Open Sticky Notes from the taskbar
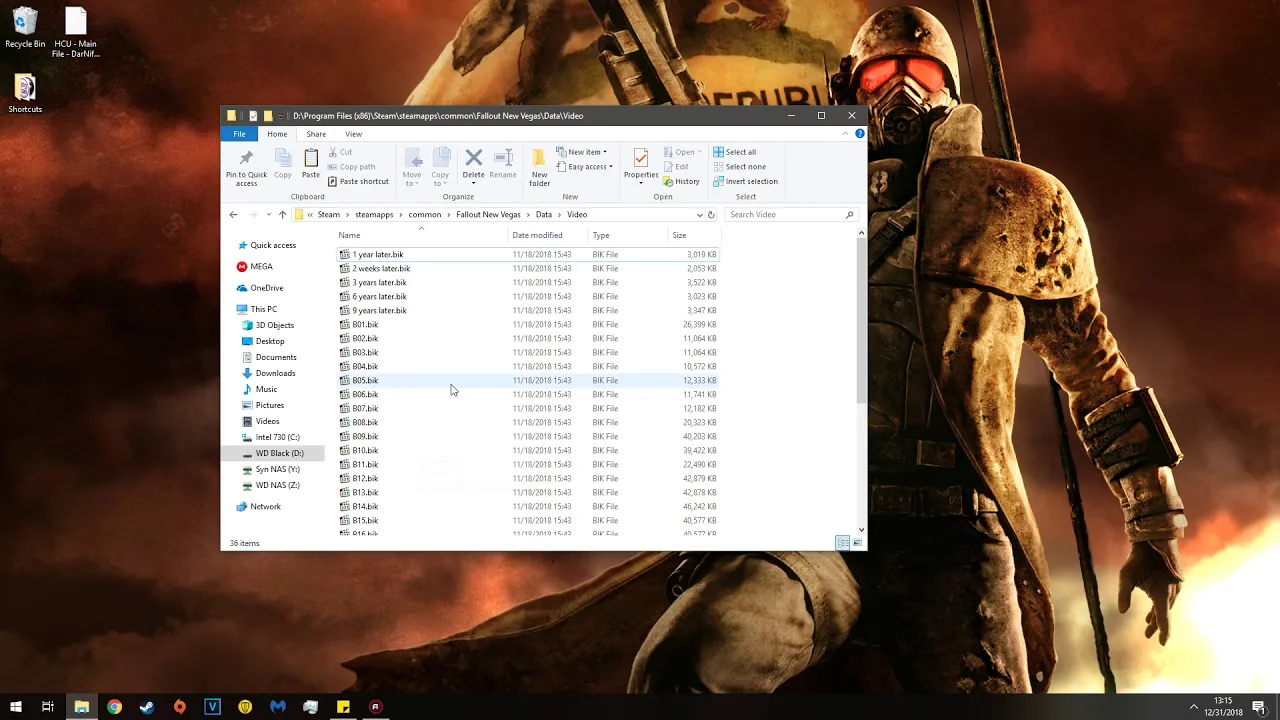This screenshot has height=720, width=1280. 343,707
